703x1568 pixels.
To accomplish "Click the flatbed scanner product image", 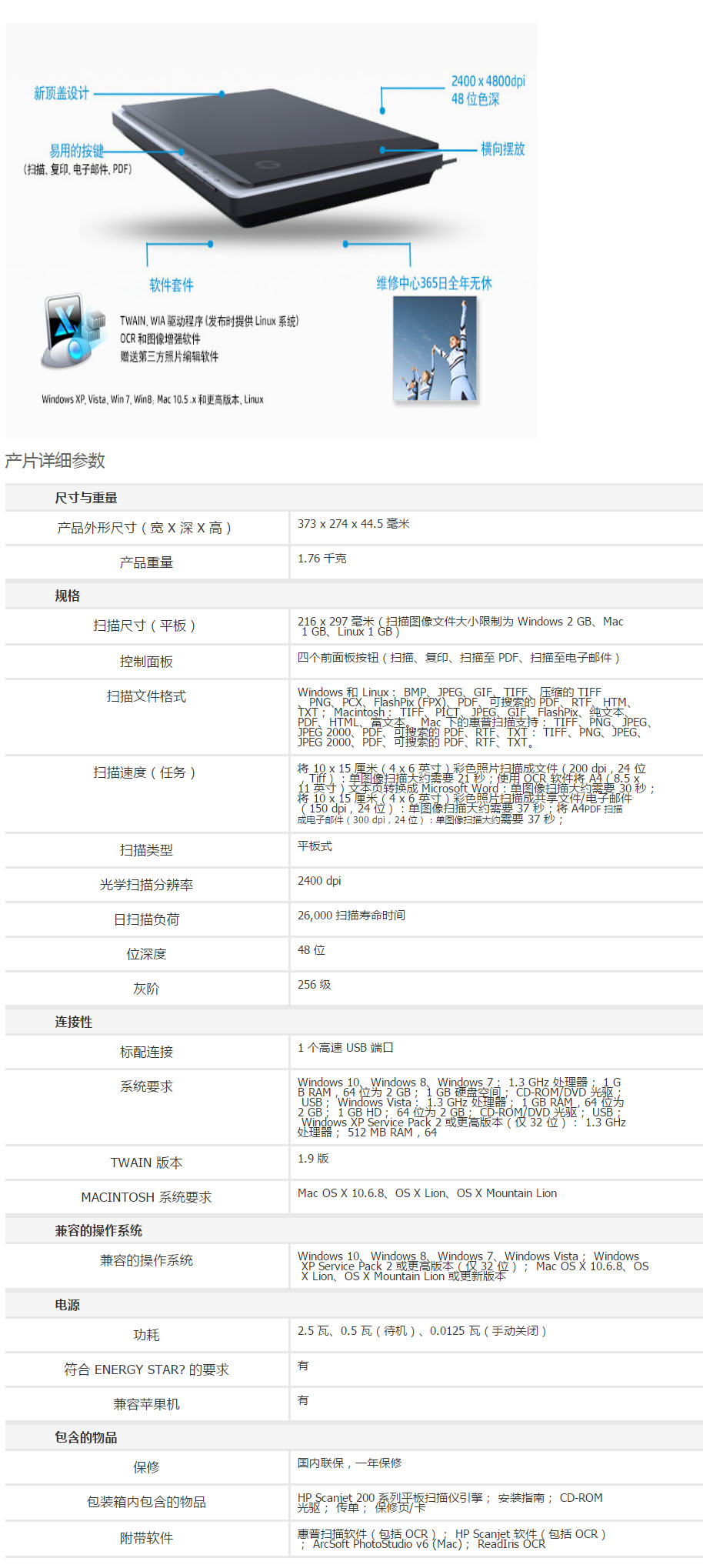I will pyautogui.click(x=277, y=158).
